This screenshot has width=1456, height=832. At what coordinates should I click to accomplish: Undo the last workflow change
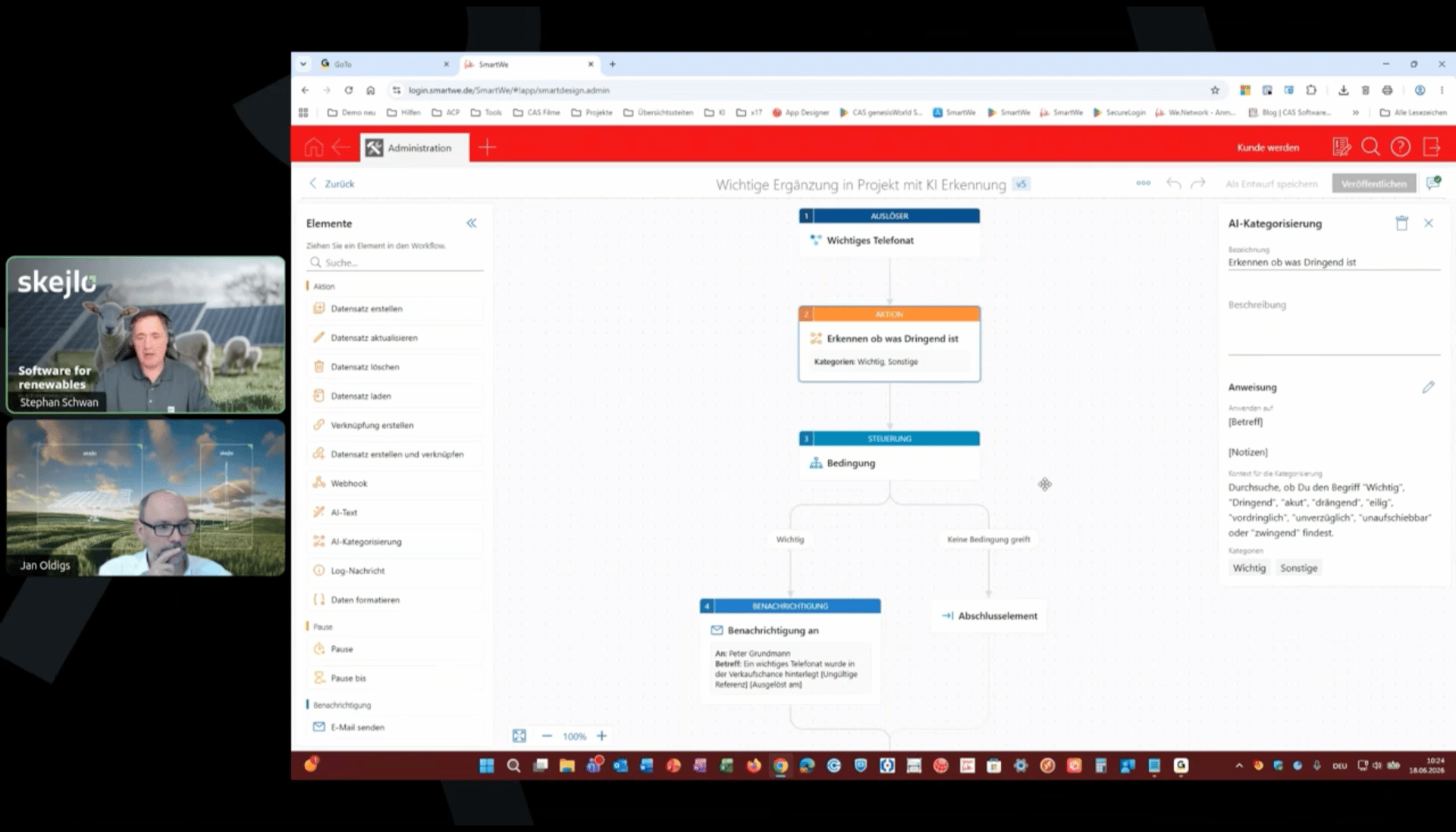click(x=1173, y=183)
